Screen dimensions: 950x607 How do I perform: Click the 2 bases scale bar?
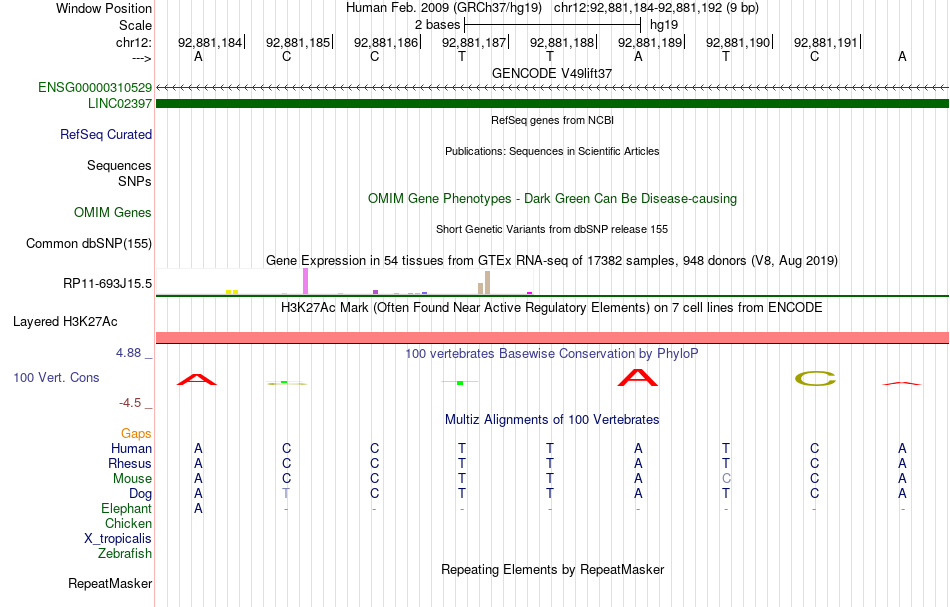[552, 25]
